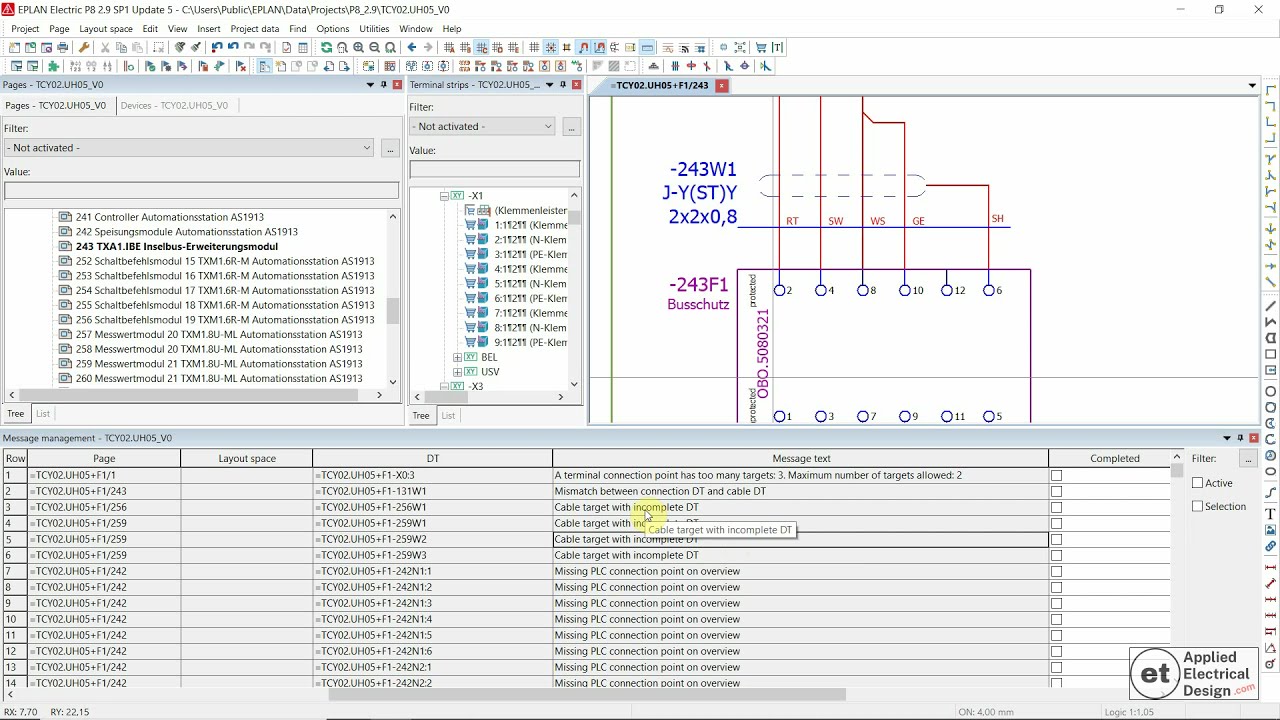The image size is (1280, 720).
Task: Expand the USV tree node
Action: click(458, 372)
